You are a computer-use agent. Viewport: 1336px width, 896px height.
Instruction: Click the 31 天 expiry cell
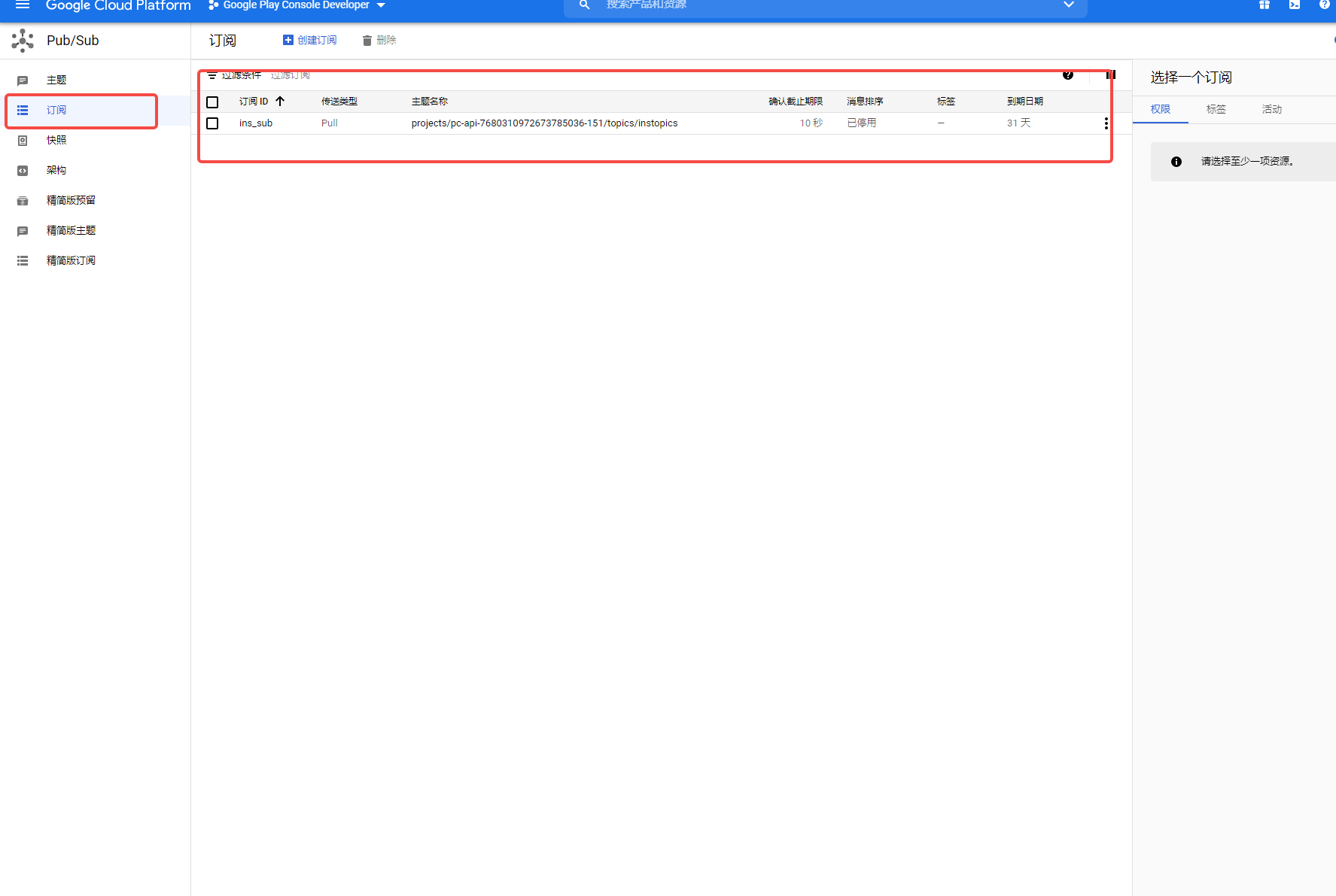point(1019,123)
